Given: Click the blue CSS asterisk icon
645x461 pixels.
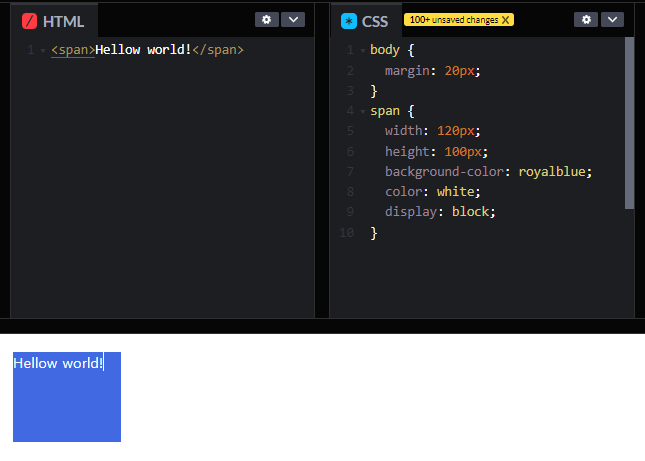Looking at the screenshot, I should coord(349,21).
